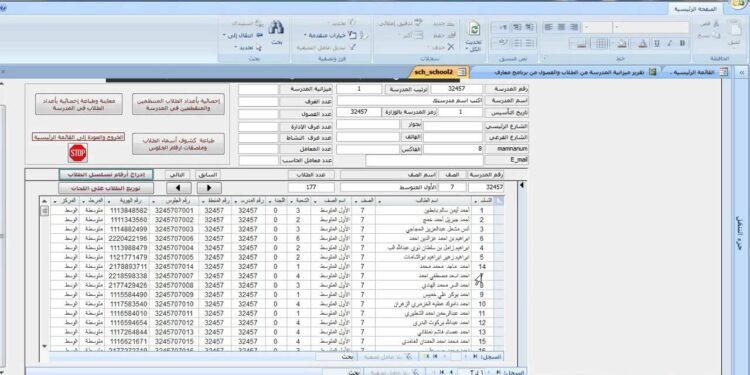Click the seat number cell 3245707006
The height and width of the screenshot is (375, 750).
pos(174,238)
